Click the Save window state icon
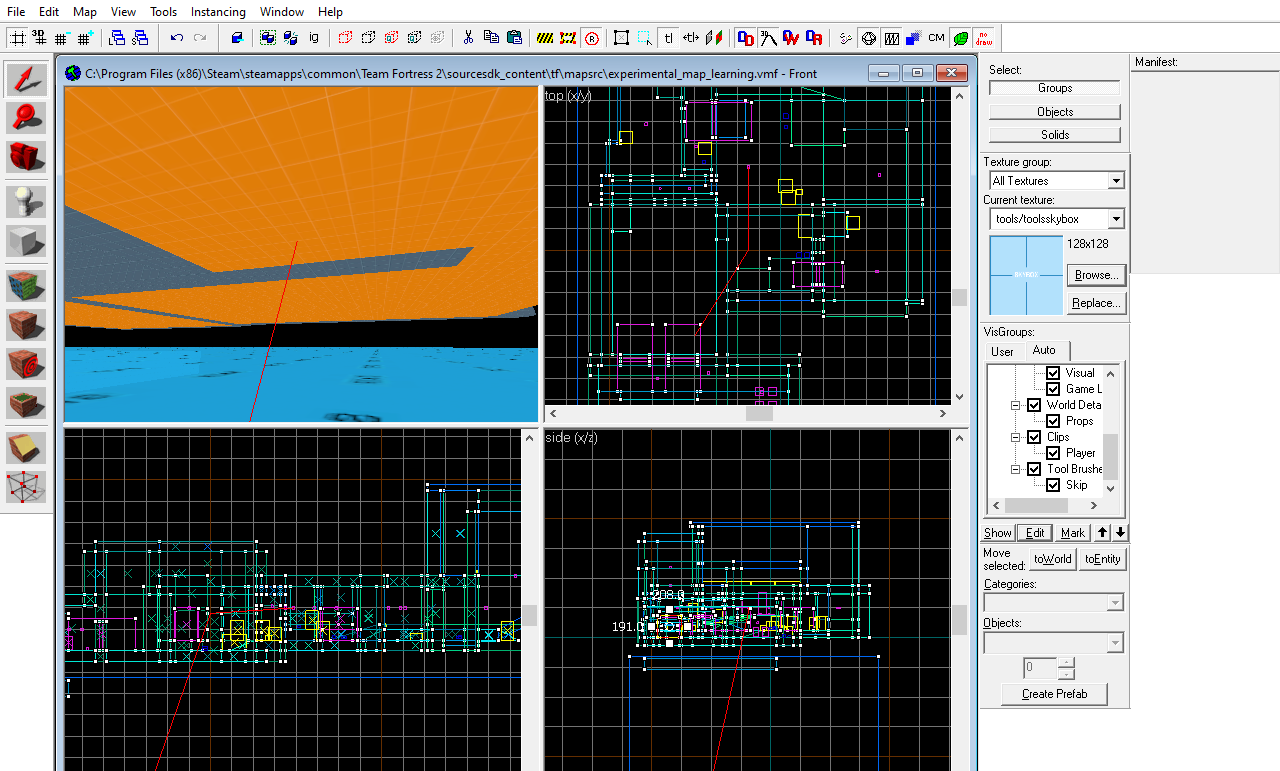The image size is (1280, 771). 140,38
